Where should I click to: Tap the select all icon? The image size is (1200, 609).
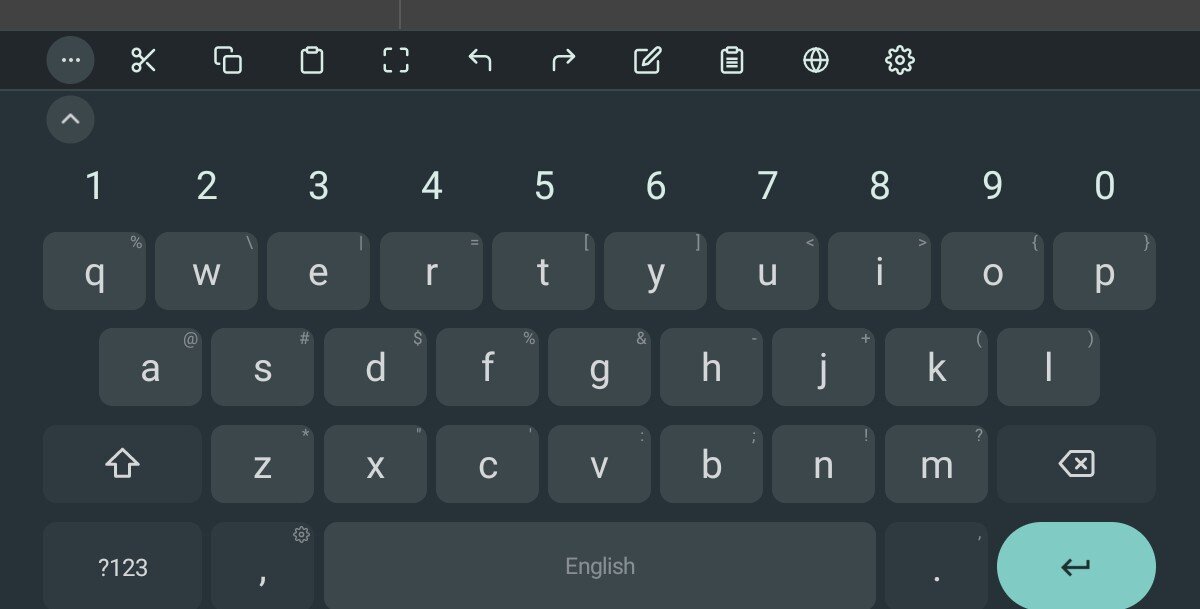tap(396, 60)
